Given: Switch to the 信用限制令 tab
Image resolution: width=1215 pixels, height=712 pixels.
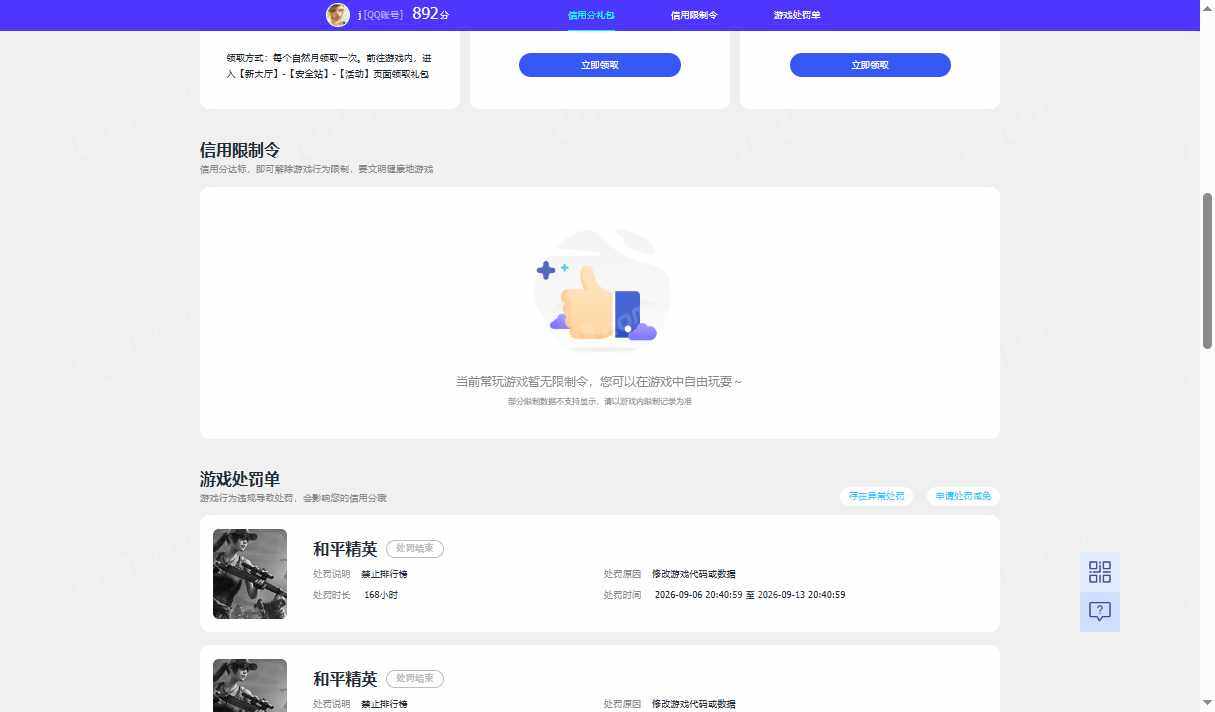Looking at the screenshot, I should [694, 15].
